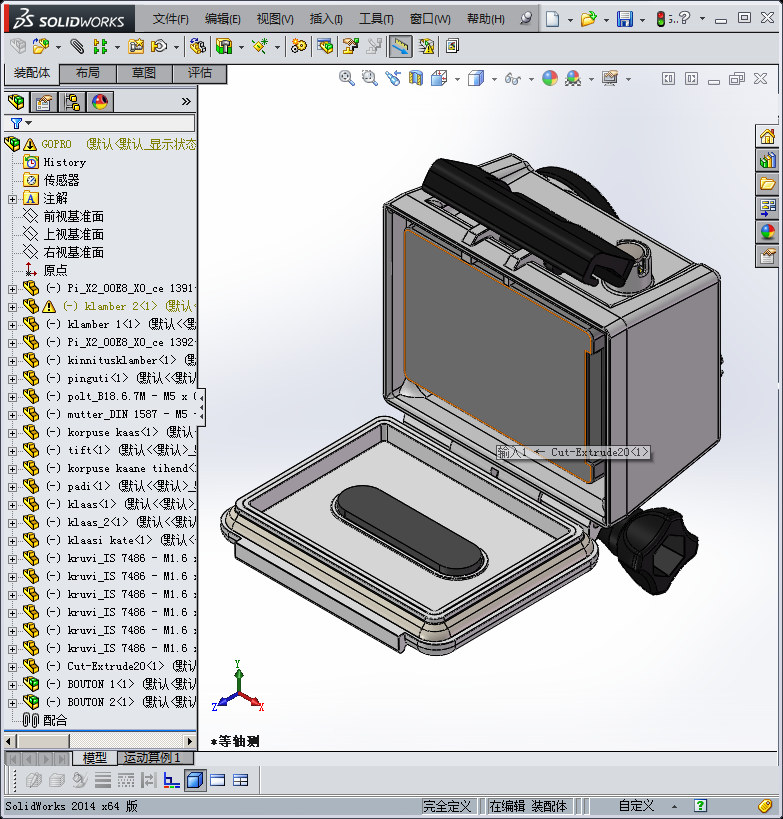
Task: Open the 视图(V) menu
Action: click(x=275, y=19)
